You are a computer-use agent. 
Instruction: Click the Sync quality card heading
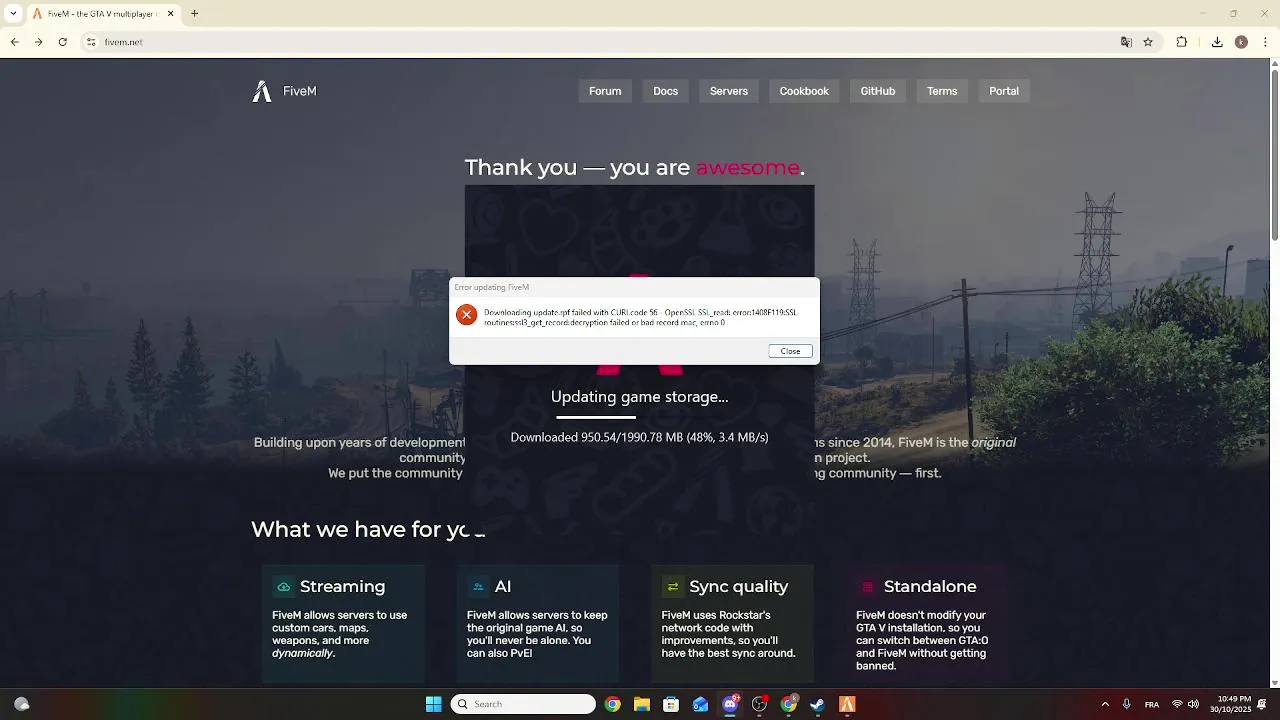point(739,587)
